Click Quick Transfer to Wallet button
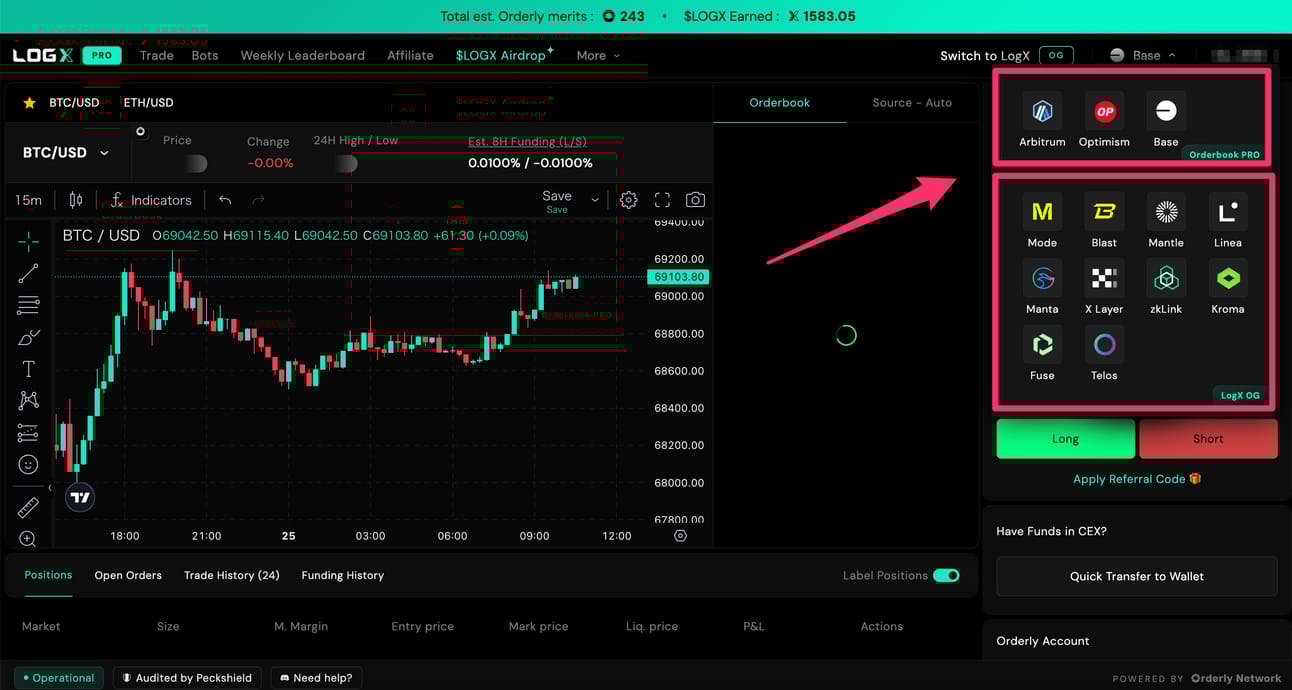Viewport: 1292px width, 690px height. (x=1137, y=576)
